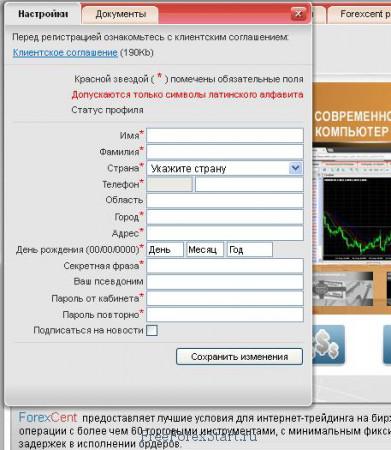Click the Телефон number field
391x450 pixels.
[249, 184]
